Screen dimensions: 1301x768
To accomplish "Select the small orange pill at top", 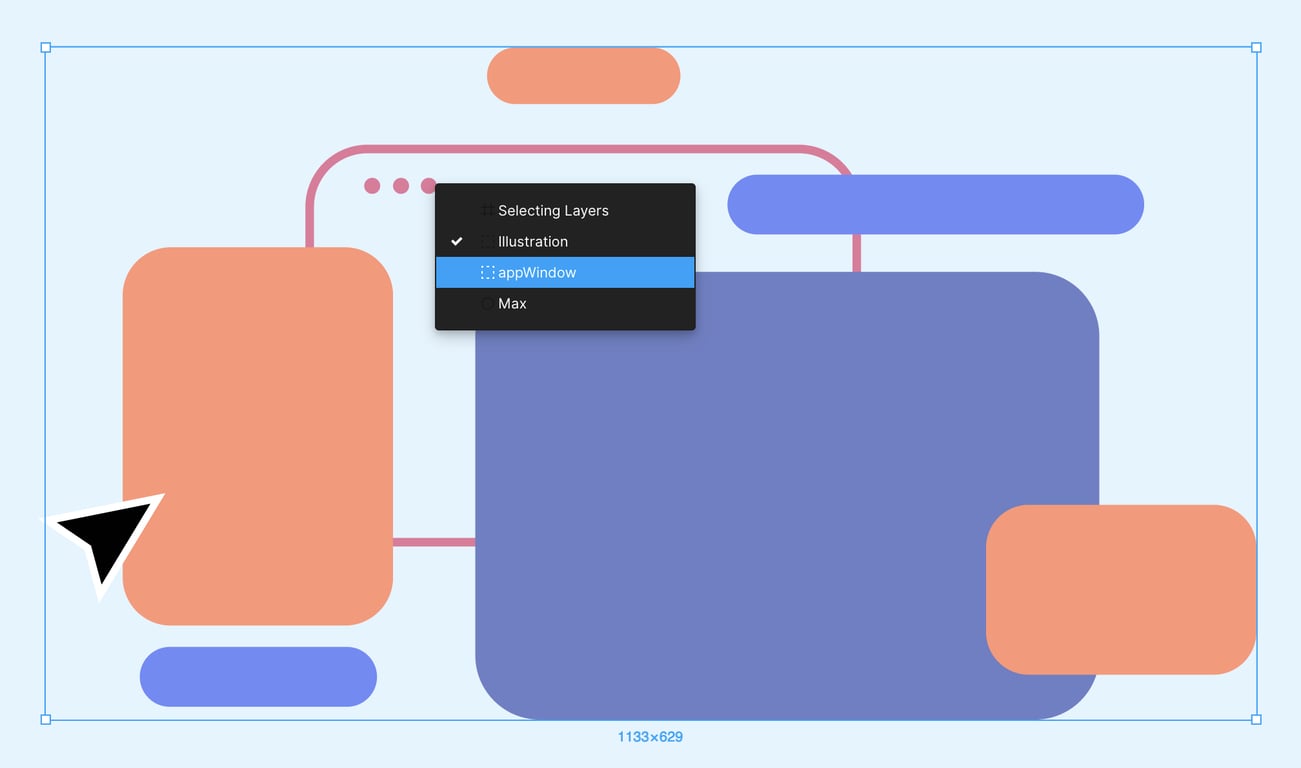I will click(583, 75).
